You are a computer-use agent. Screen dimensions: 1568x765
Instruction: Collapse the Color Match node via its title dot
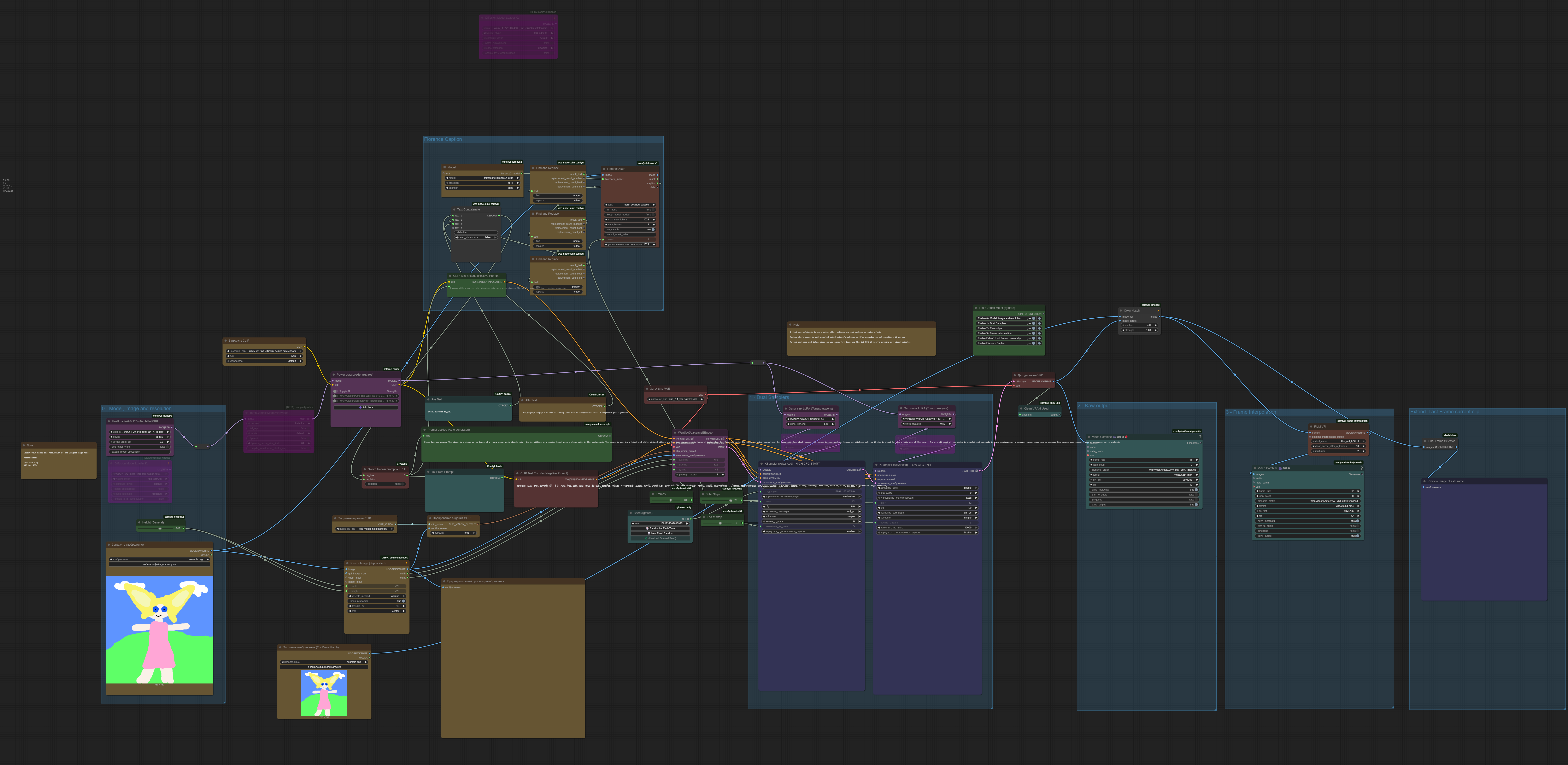pyautogui.click(x=1121, y=311)
